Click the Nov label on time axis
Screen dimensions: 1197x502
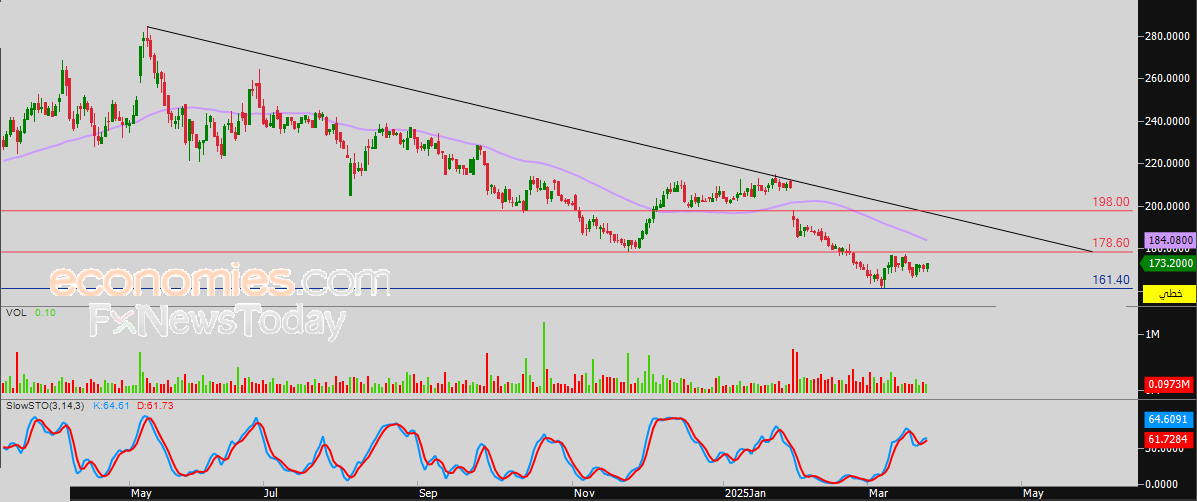[x=583, y=494]
